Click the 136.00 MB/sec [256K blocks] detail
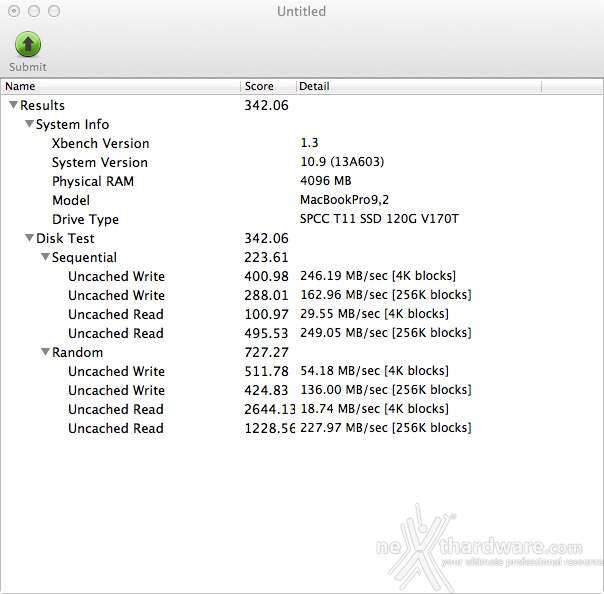The height and width of the screenshot is (594, 604). click(386, 389)
